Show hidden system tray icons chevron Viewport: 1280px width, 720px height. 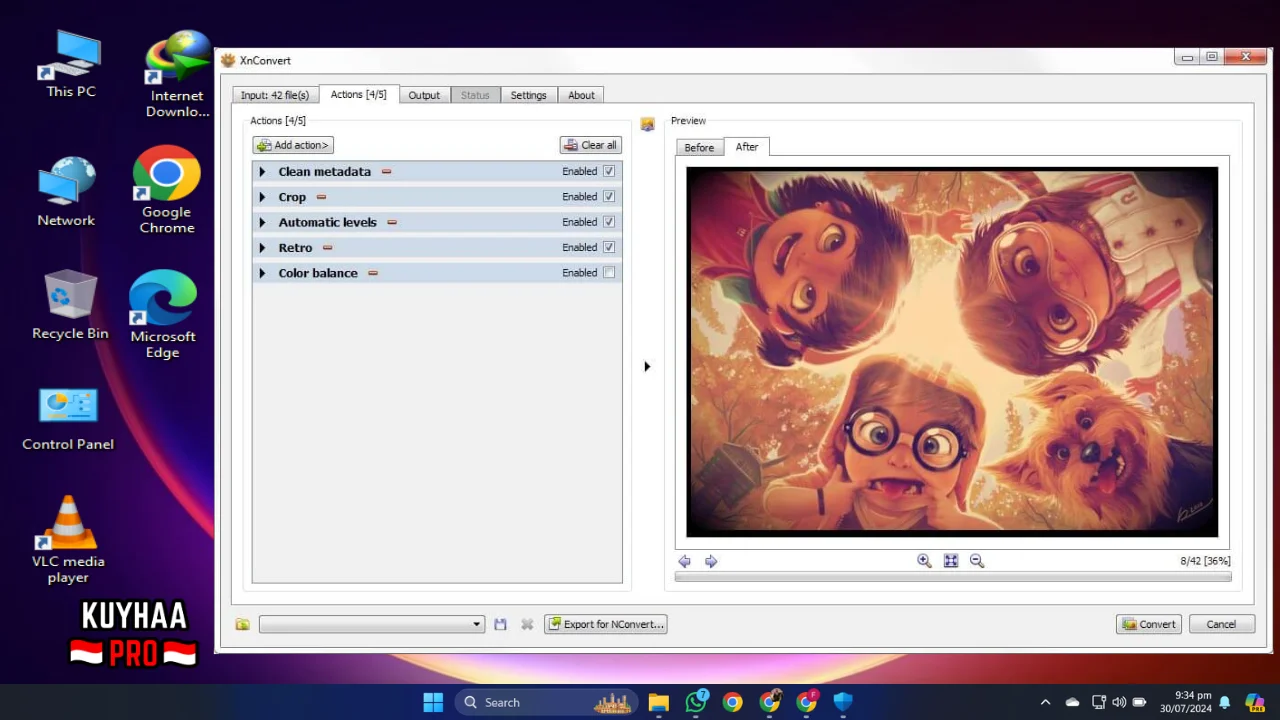pyautogui.click(x=1045, y=702)
